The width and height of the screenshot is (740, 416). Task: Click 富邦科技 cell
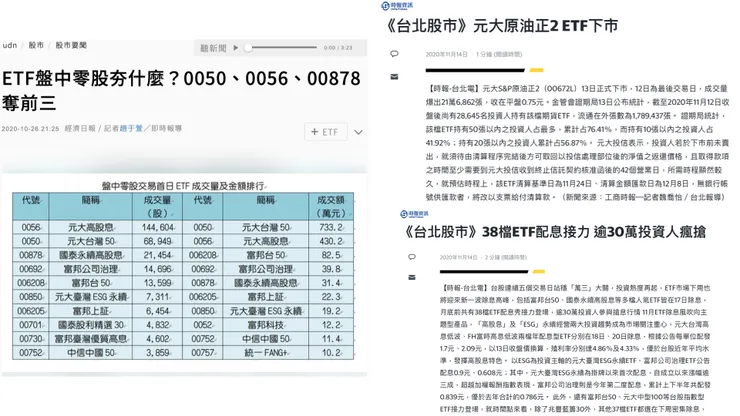tap(266, 325)
